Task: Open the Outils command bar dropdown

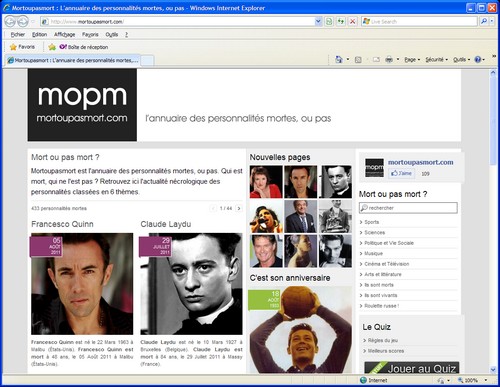Action: [x=461, y=60]
